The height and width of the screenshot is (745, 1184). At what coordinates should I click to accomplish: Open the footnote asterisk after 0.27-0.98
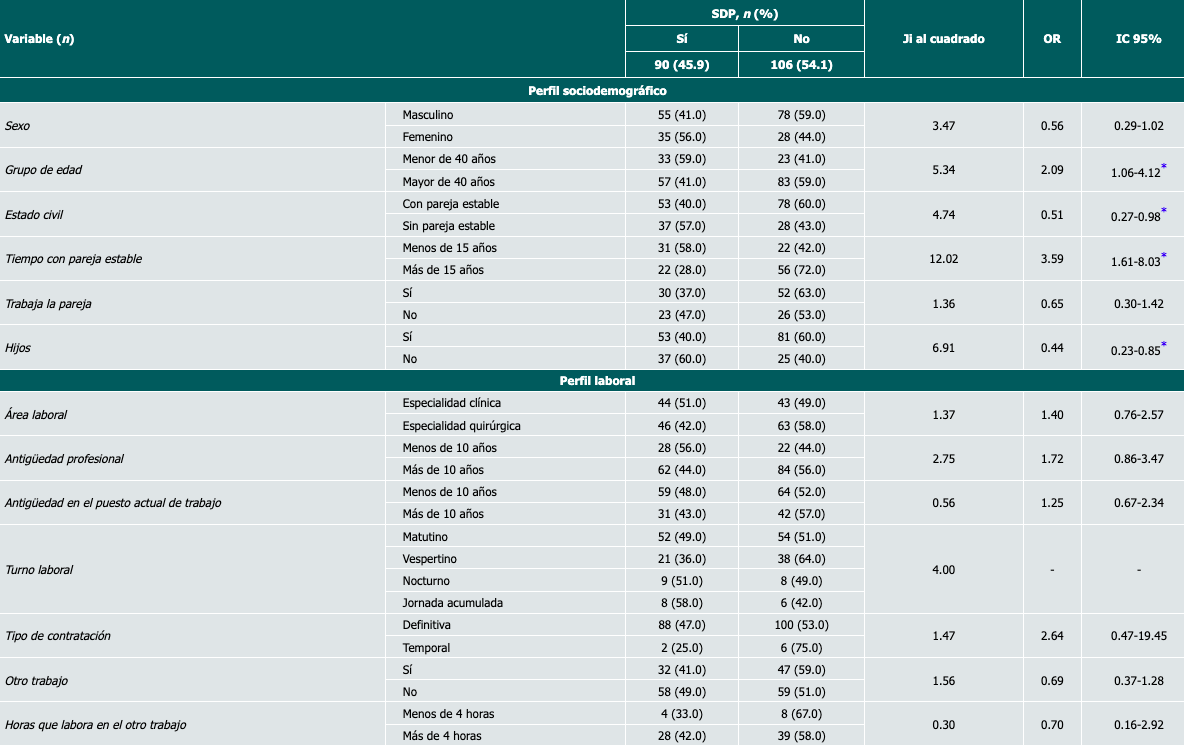coord(1163,211)
